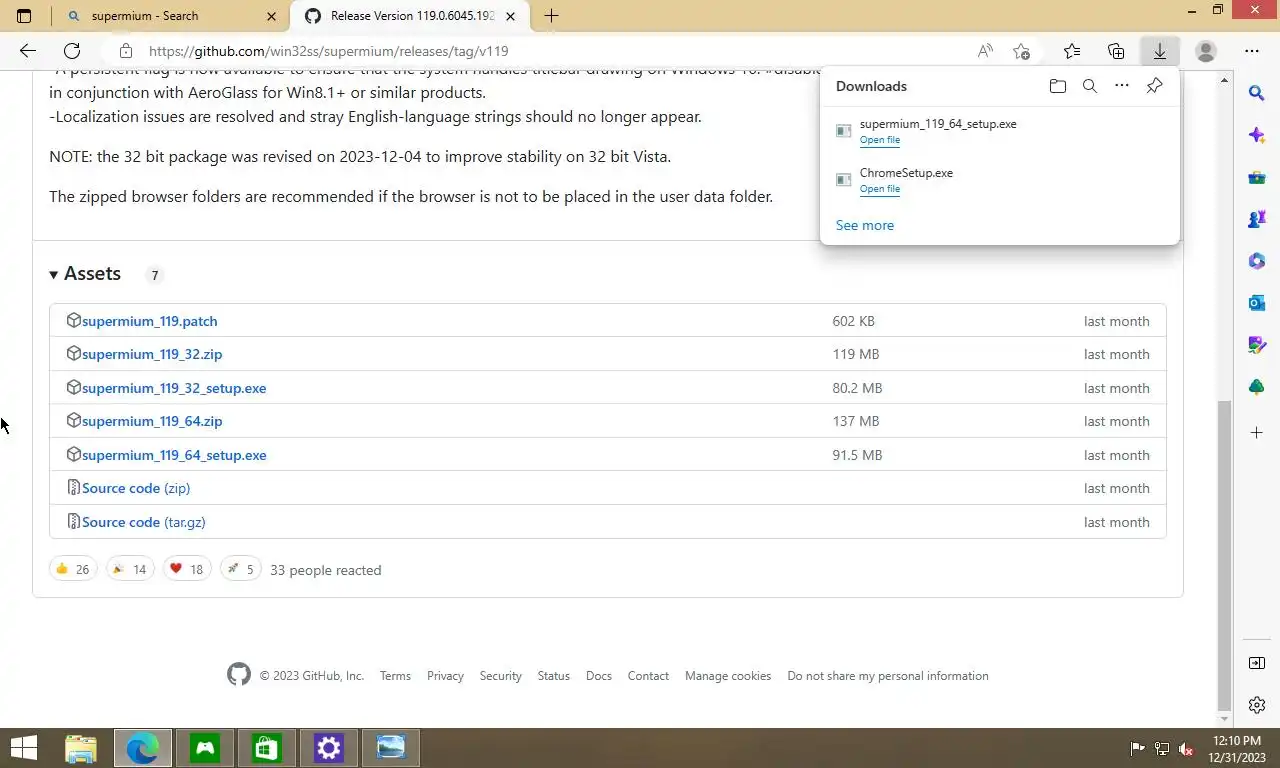Click Do not share my personal information
Viewport: 1280px width, 768px height.
click(888, 676)
